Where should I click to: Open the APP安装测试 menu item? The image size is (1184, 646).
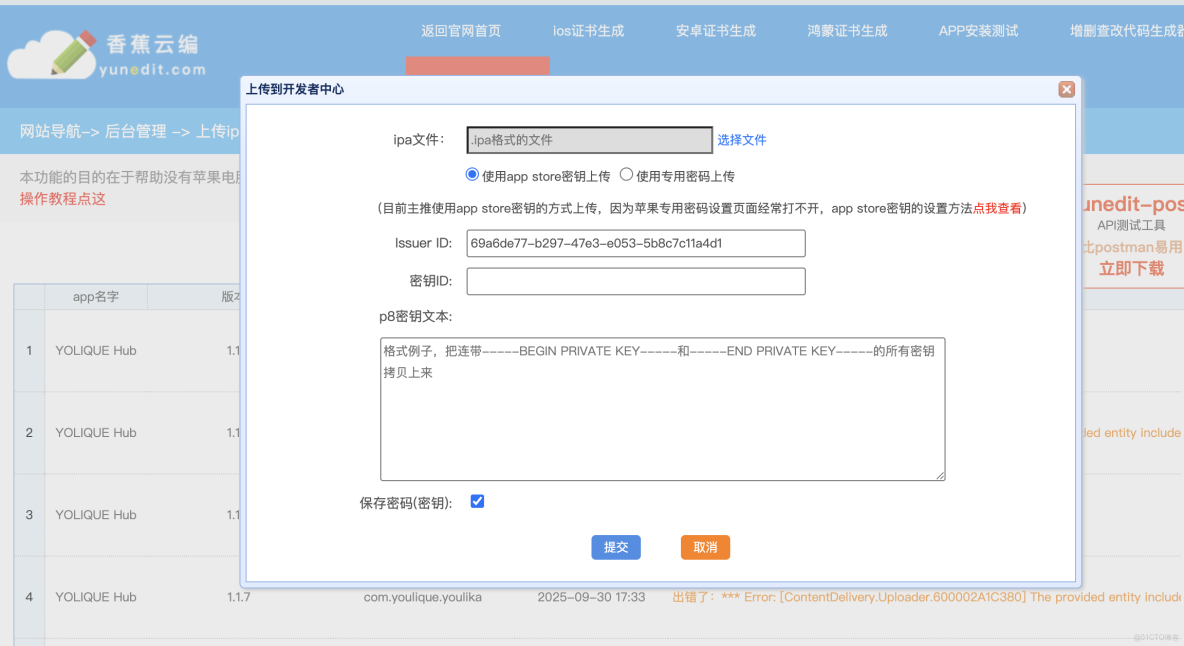(x=977, y=30)
